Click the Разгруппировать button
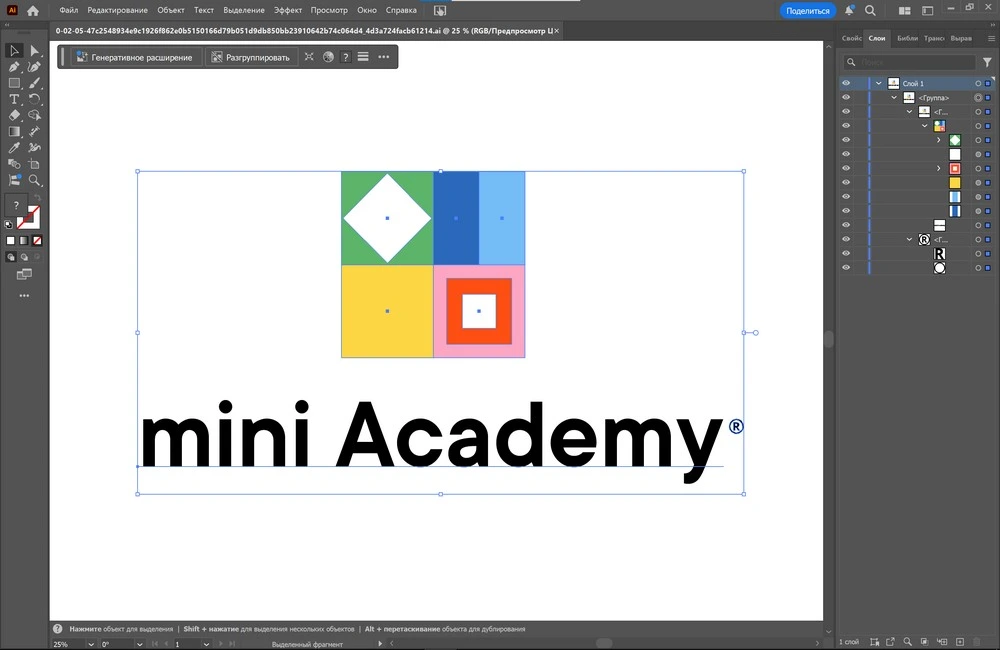This screenshot has height=650, width=1000. [x=251, y=57]
